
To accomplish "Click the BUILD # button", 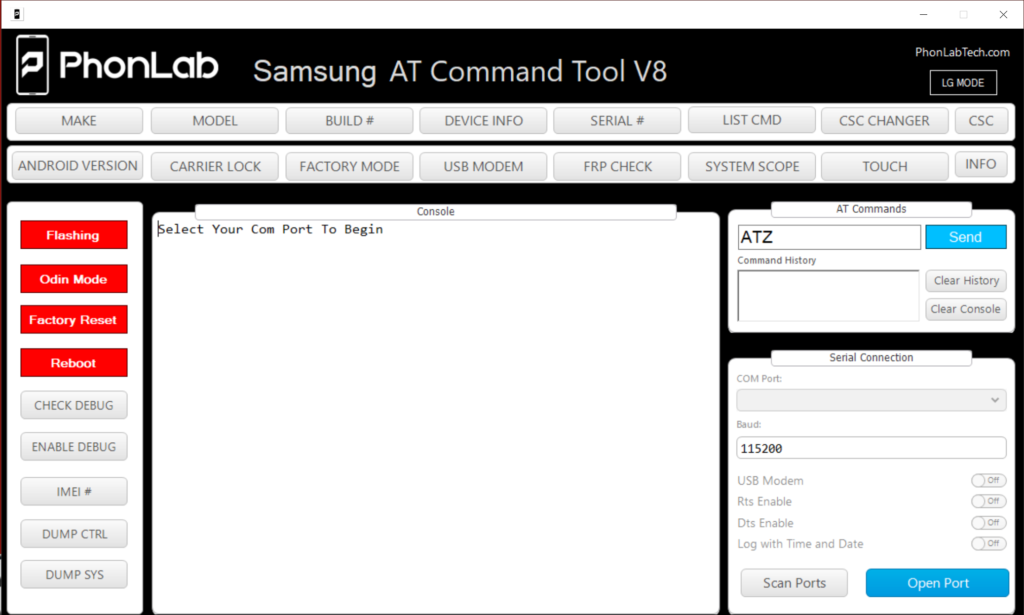I will pos(349,121).
